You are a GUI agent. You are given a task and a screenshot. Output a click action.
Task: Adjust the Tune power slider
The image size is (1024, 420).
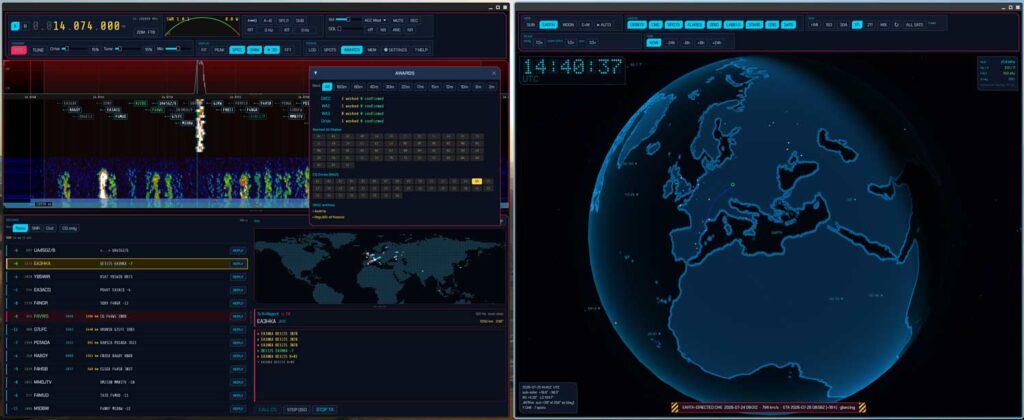point(127,49)
